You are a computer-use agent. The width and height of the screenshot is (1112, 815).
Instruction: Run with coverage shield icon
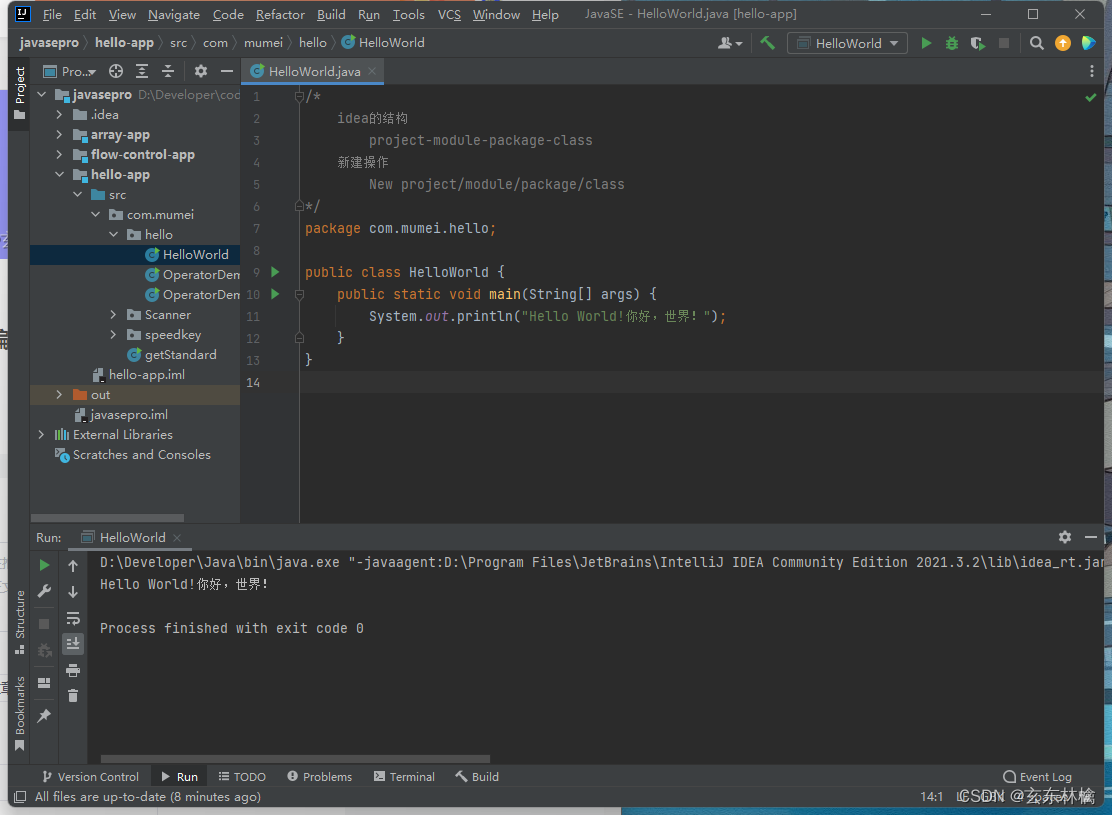click(x=978, y=43)
